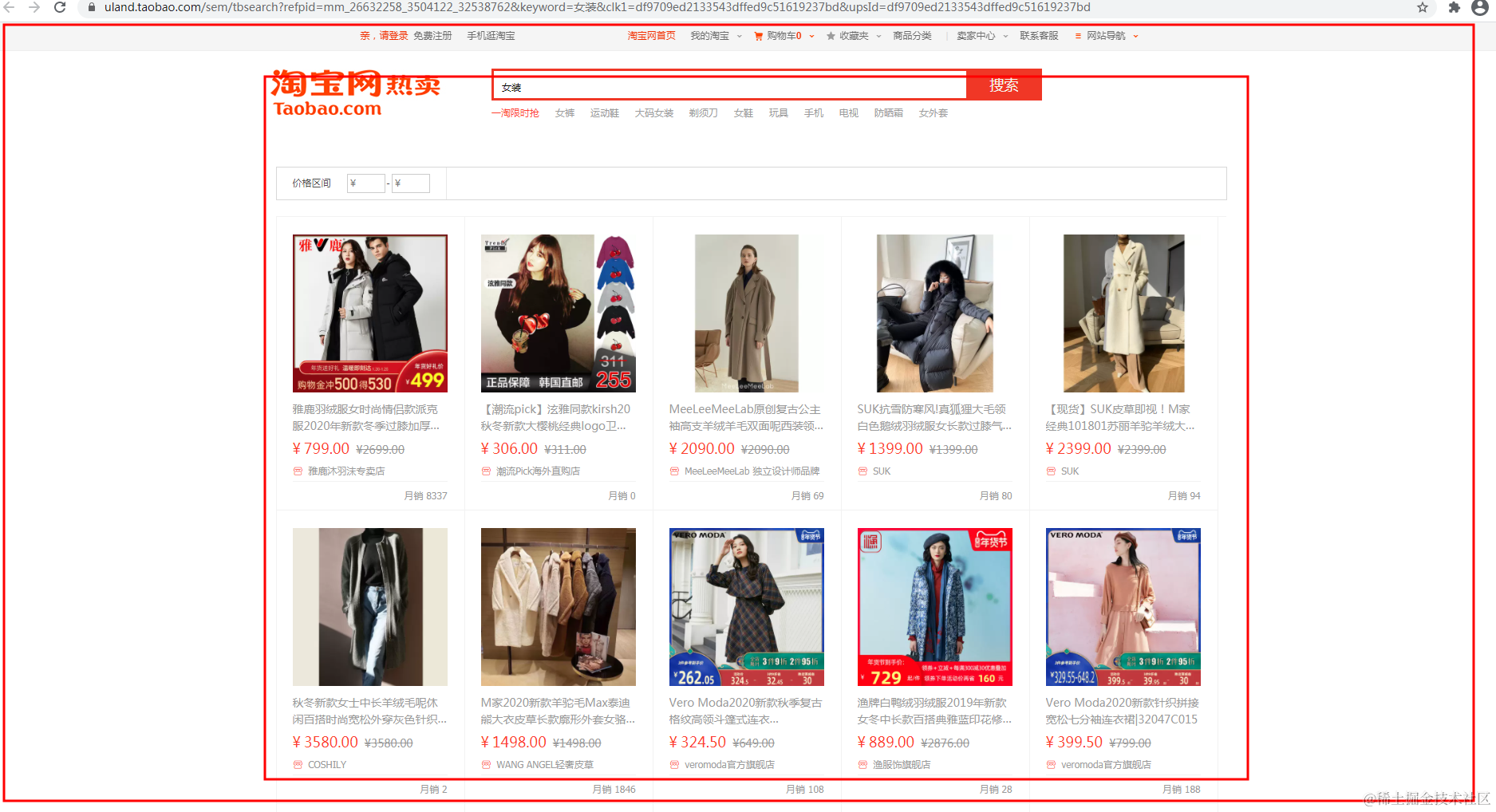Click the 防晒霜 keyword link
1496x812 pixels.
coord(889,113)
